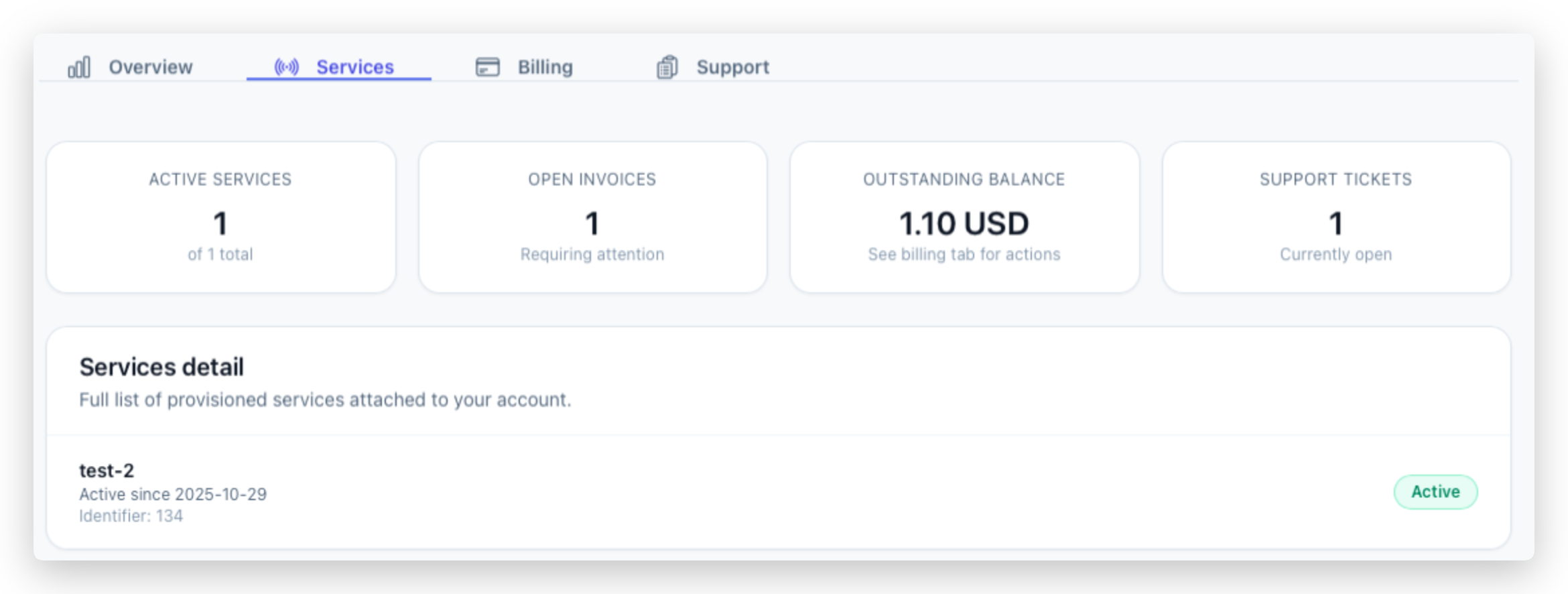The image size is (1568, 594).
Task: Click the OUTSTANDING BALANCE card title
Action: (964, 180)
